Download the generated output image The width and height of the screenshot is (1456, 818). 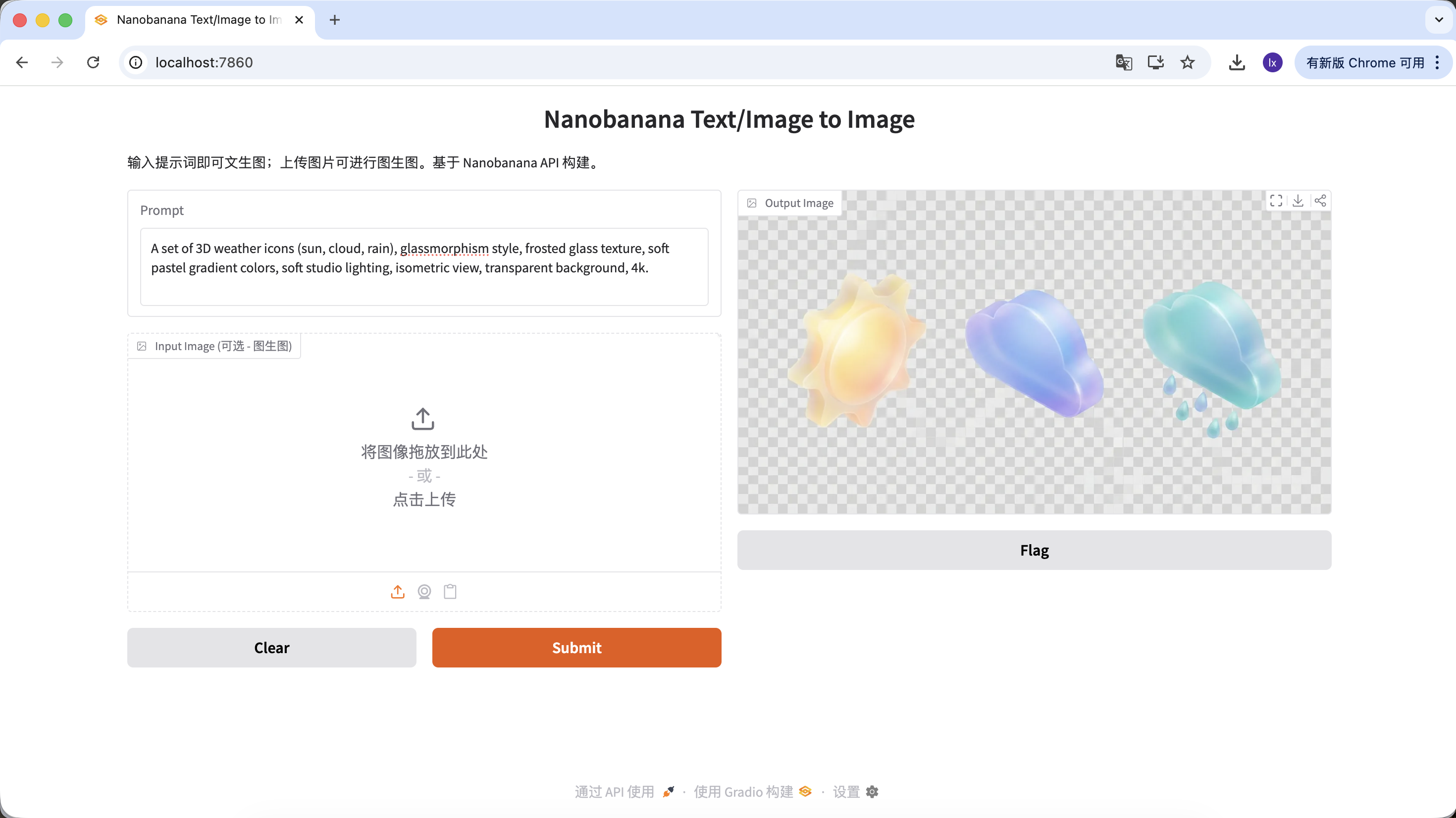pyautogui.click(x=1298, y=201)
